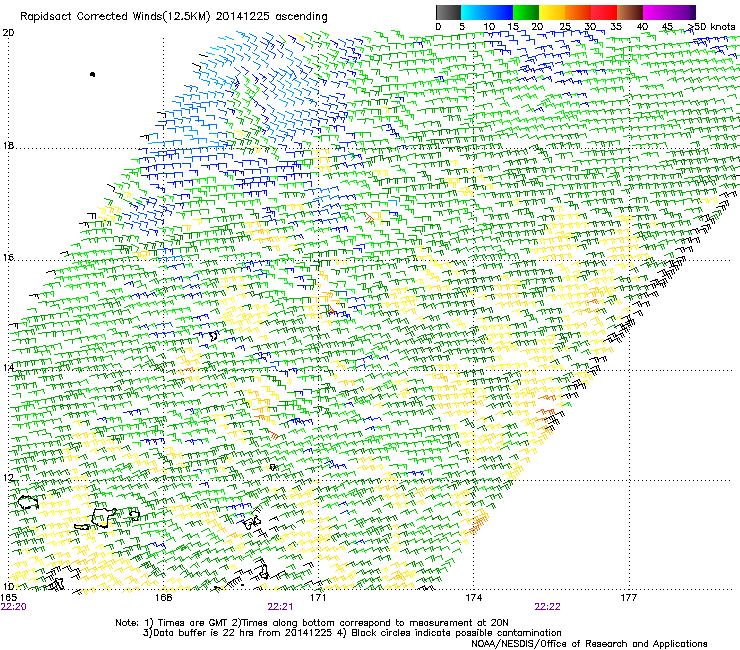Click the longitude label '168'

pos(163,598)
